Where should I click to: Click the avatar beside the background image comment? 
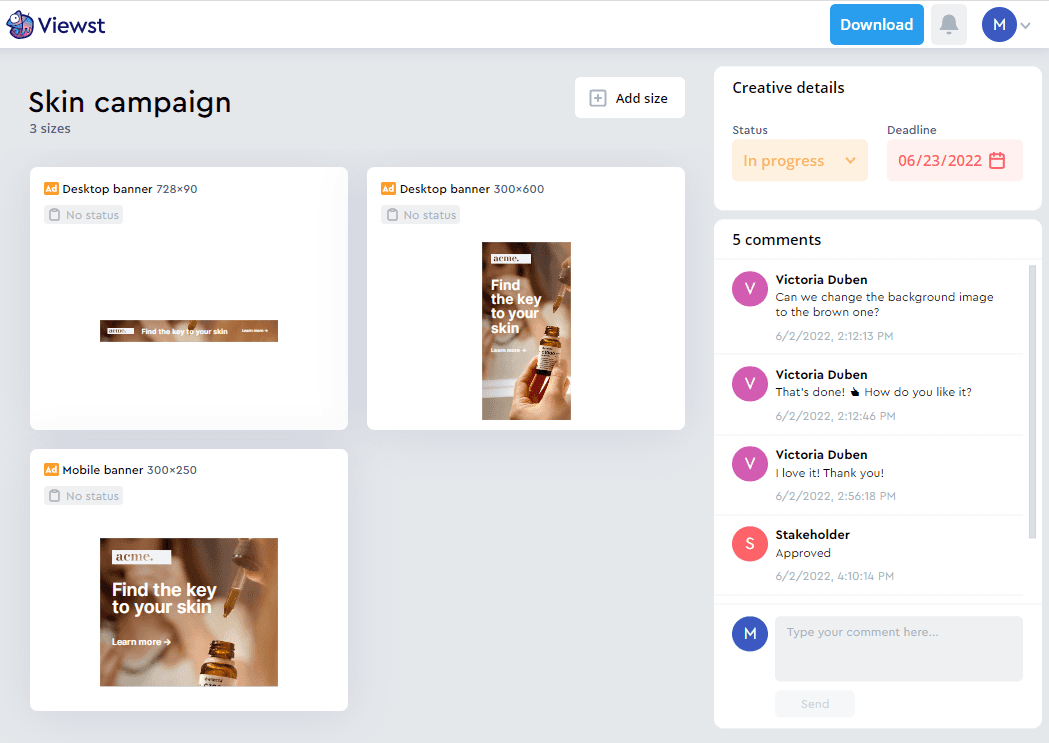tap(750, 289)
